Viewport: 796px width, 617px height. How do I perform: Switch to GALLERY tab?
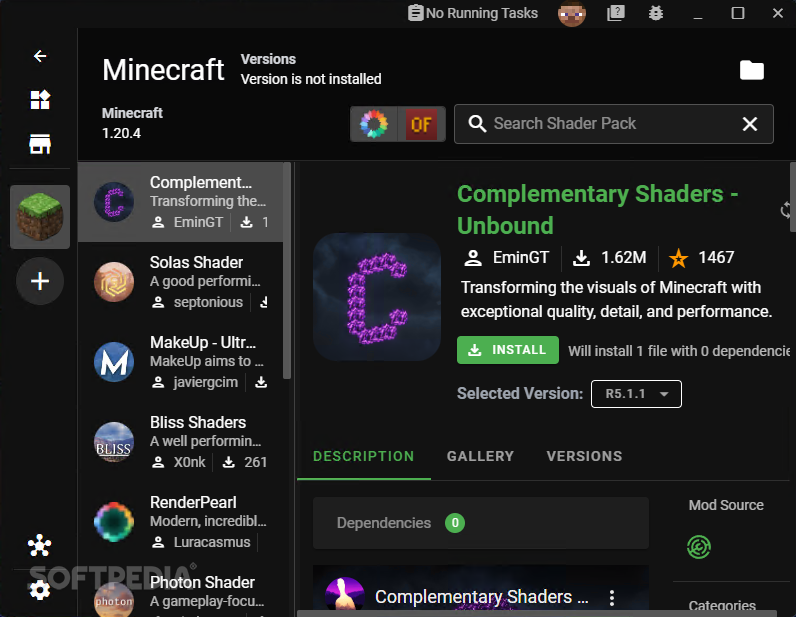point(480,456)
